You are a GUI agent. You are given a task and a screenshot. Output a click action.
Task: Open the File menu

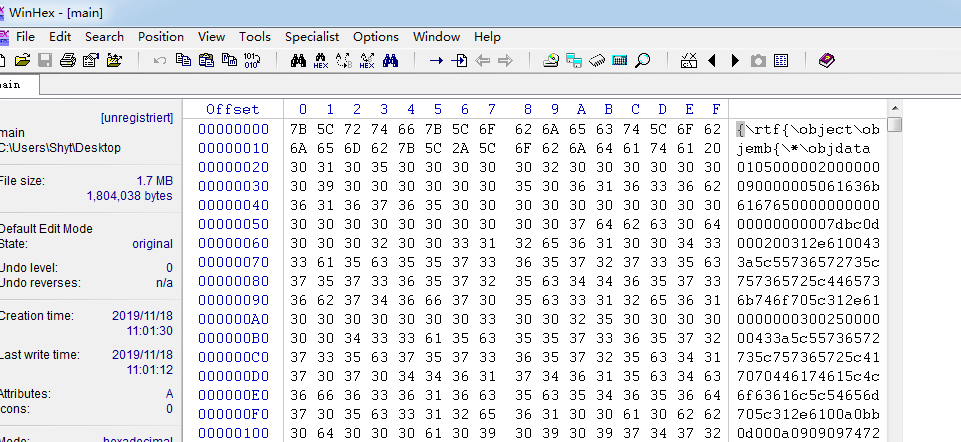click(25, 37)
